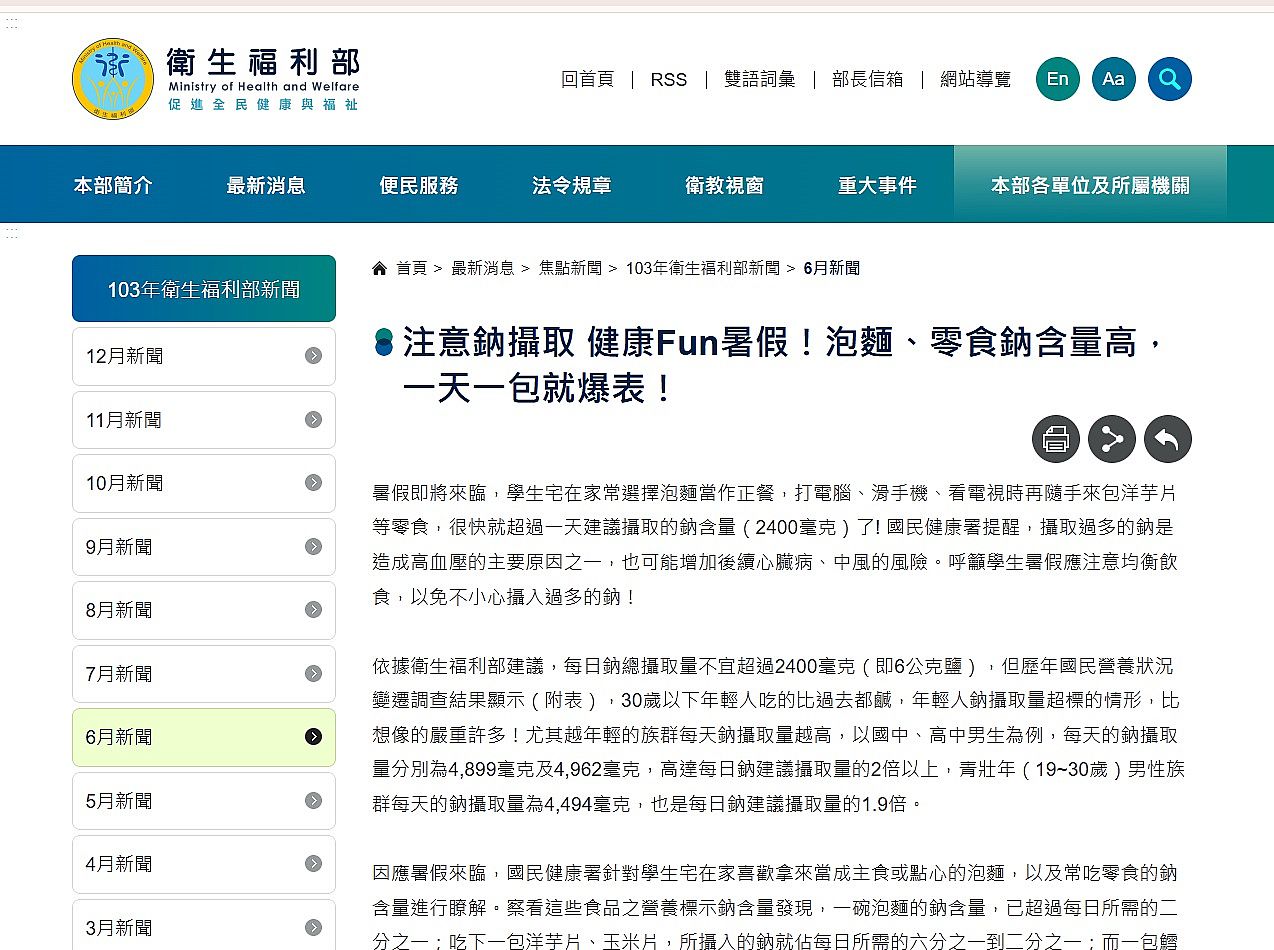Click the Aa font size icon
The image size is (1274, 950).
(x=1113, y=79)
